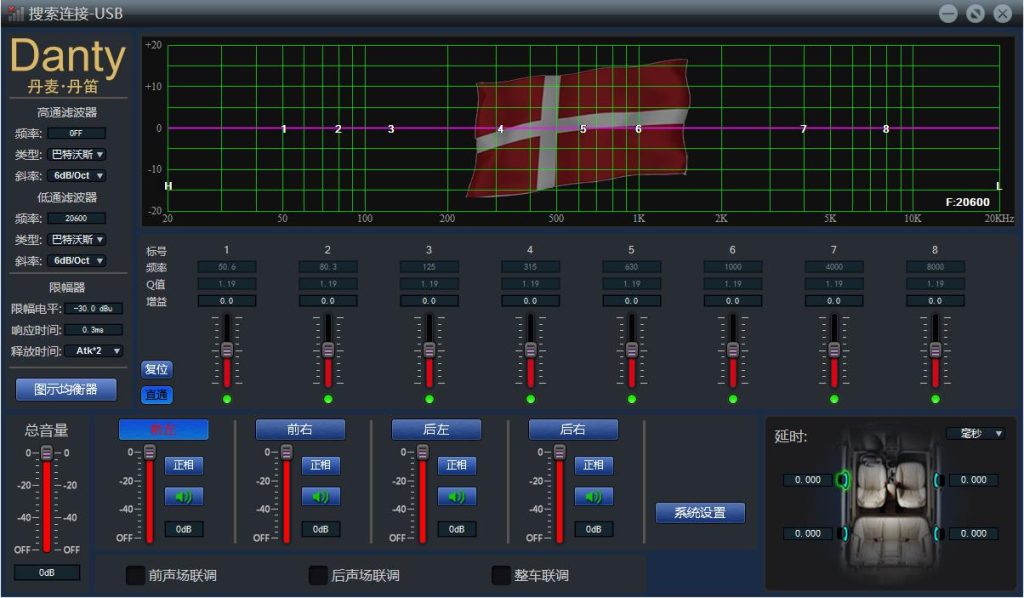The width and height of the screenshot is (1024, 598).
Task: Open the 低通滤波器 斜率 dropdown
Action: click(77, 260)
